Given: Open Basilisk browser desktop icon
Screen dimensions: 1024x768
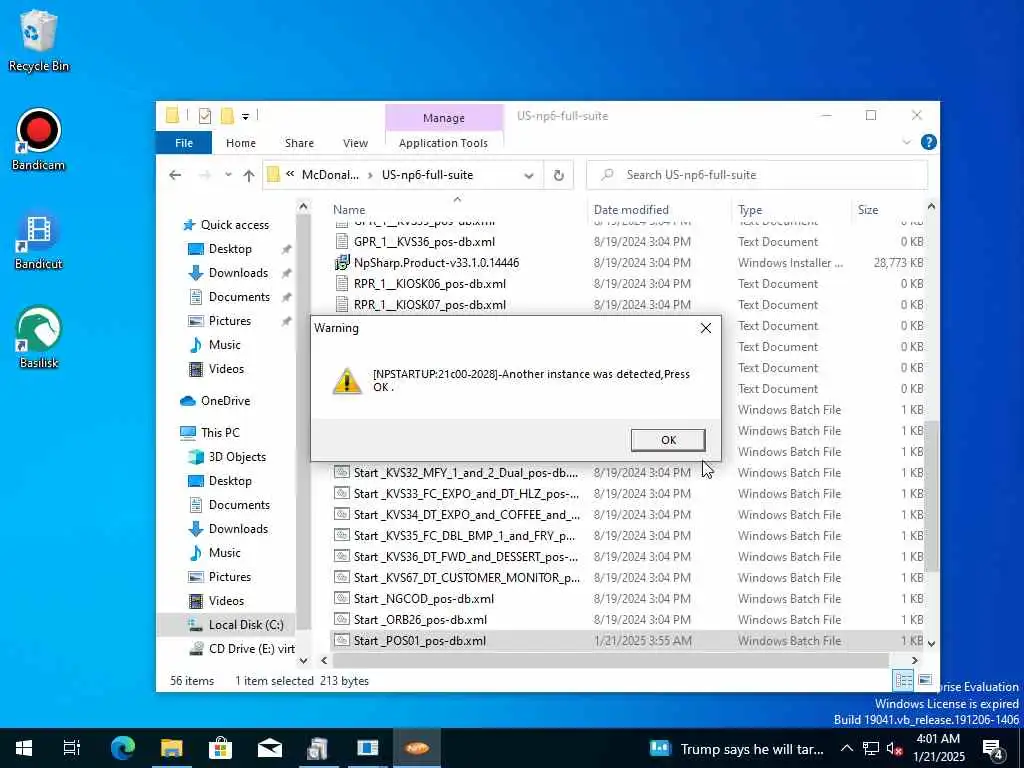Looking at the screenshot, I should (39, 338).
